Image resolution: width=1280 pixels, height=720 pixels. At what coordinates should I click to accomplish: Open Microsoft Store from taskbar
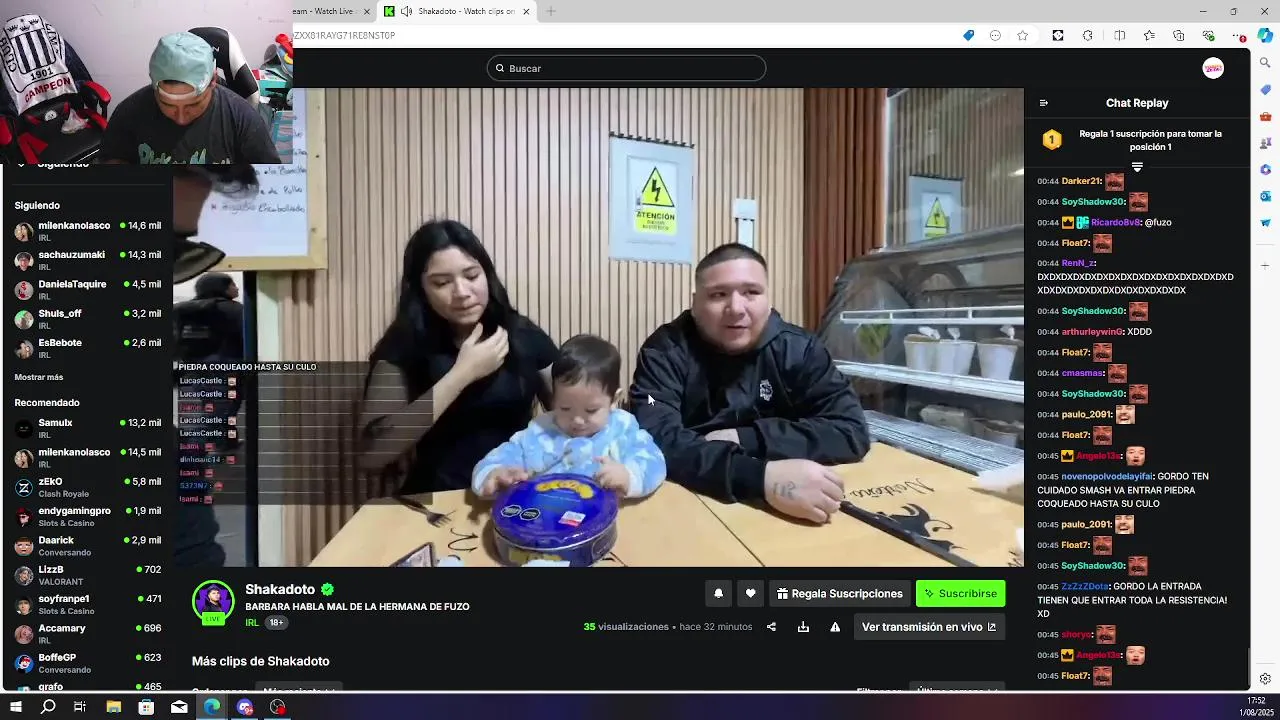tap(146, 707)
